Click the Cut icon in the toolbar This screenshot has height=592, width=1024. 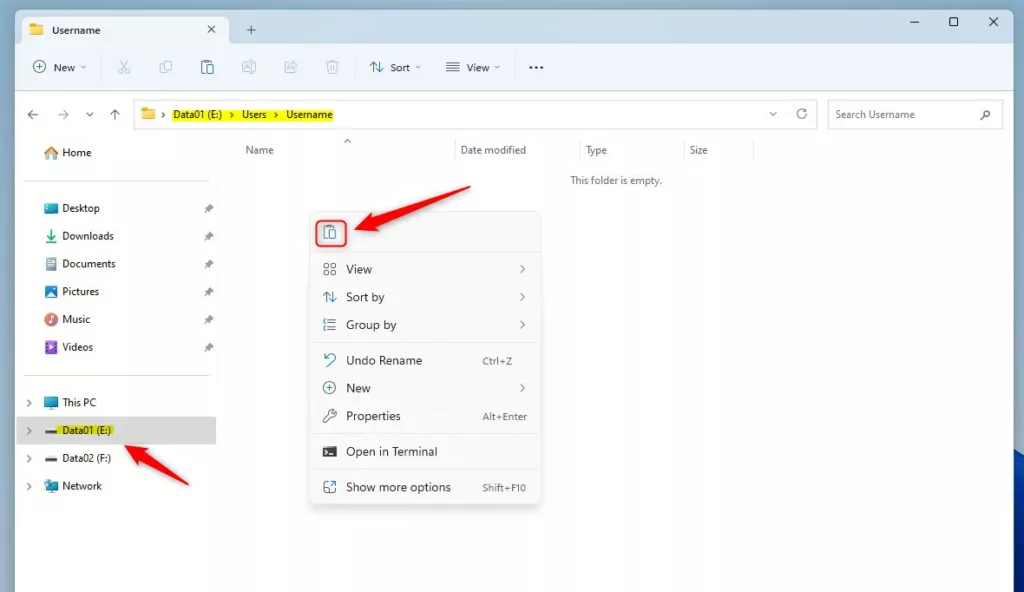tap(124, 67)
